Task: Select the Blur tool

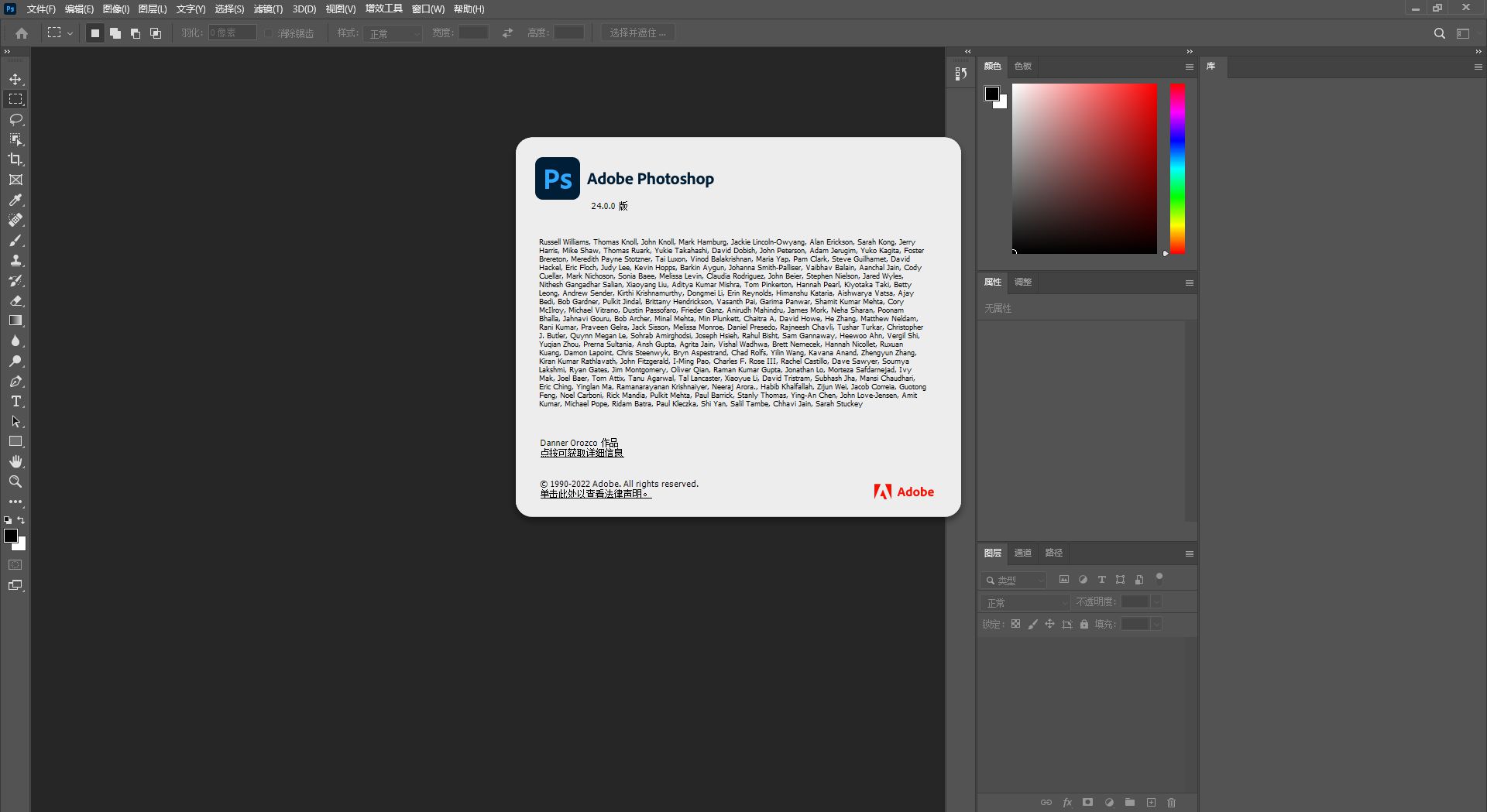Action: [x=15, y=341]
